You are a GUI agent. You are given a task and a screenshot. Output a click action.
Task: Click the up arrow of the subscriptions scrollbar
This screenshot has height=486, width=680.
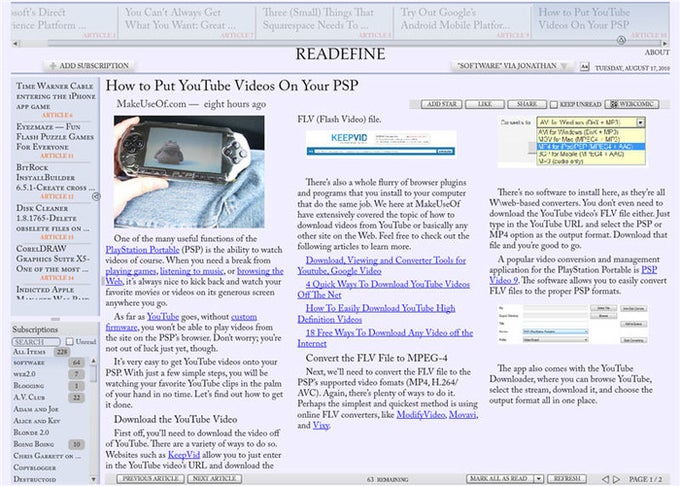[x=94, y=361]
